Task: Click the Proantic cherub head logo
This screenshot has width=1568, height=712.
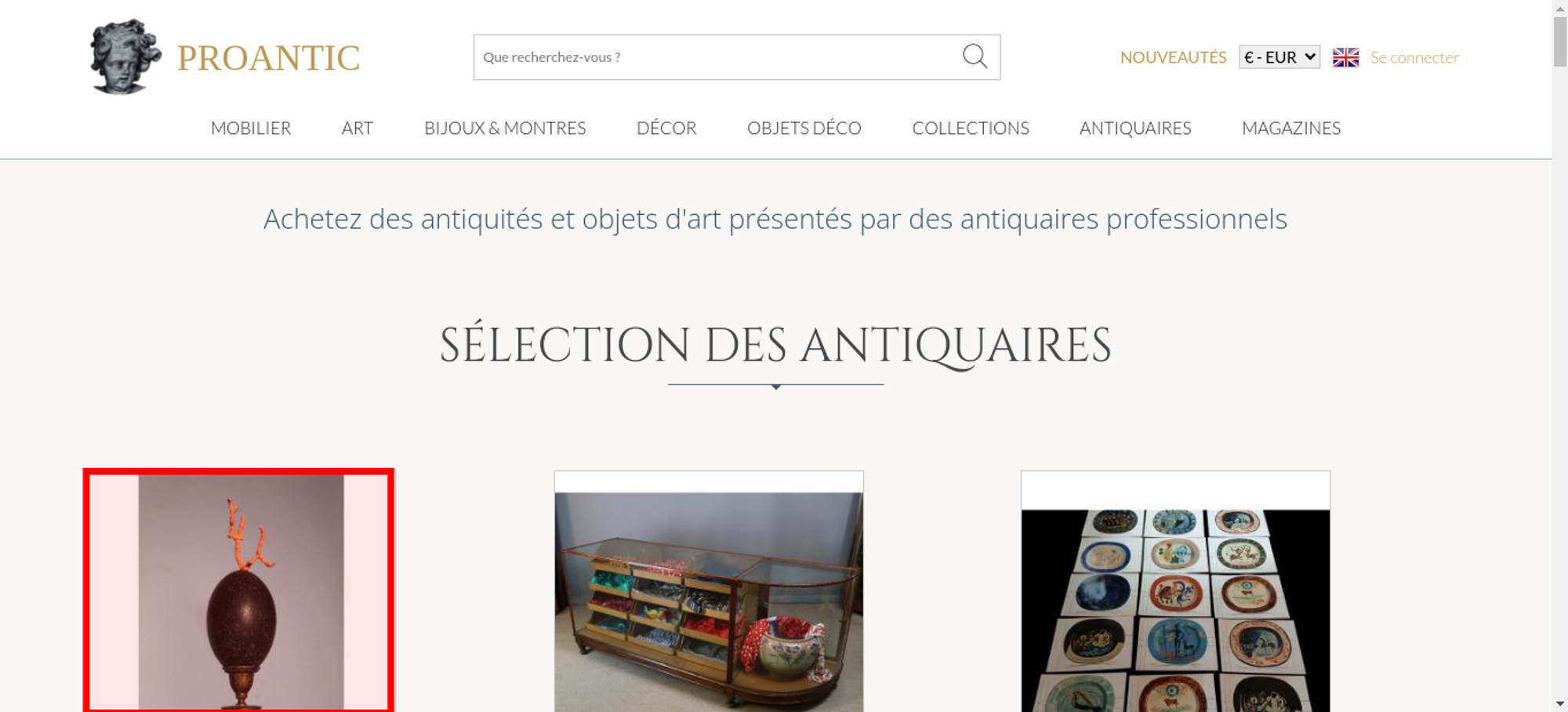Action: click(x=125, y=56)
